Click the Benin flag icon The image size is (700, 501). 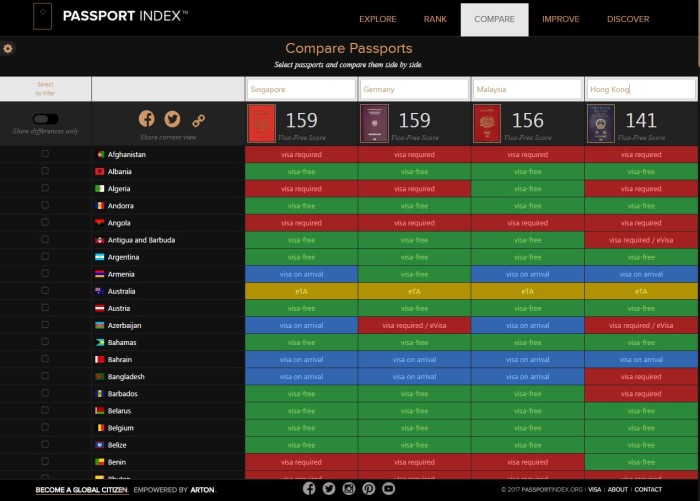point(100,462)
